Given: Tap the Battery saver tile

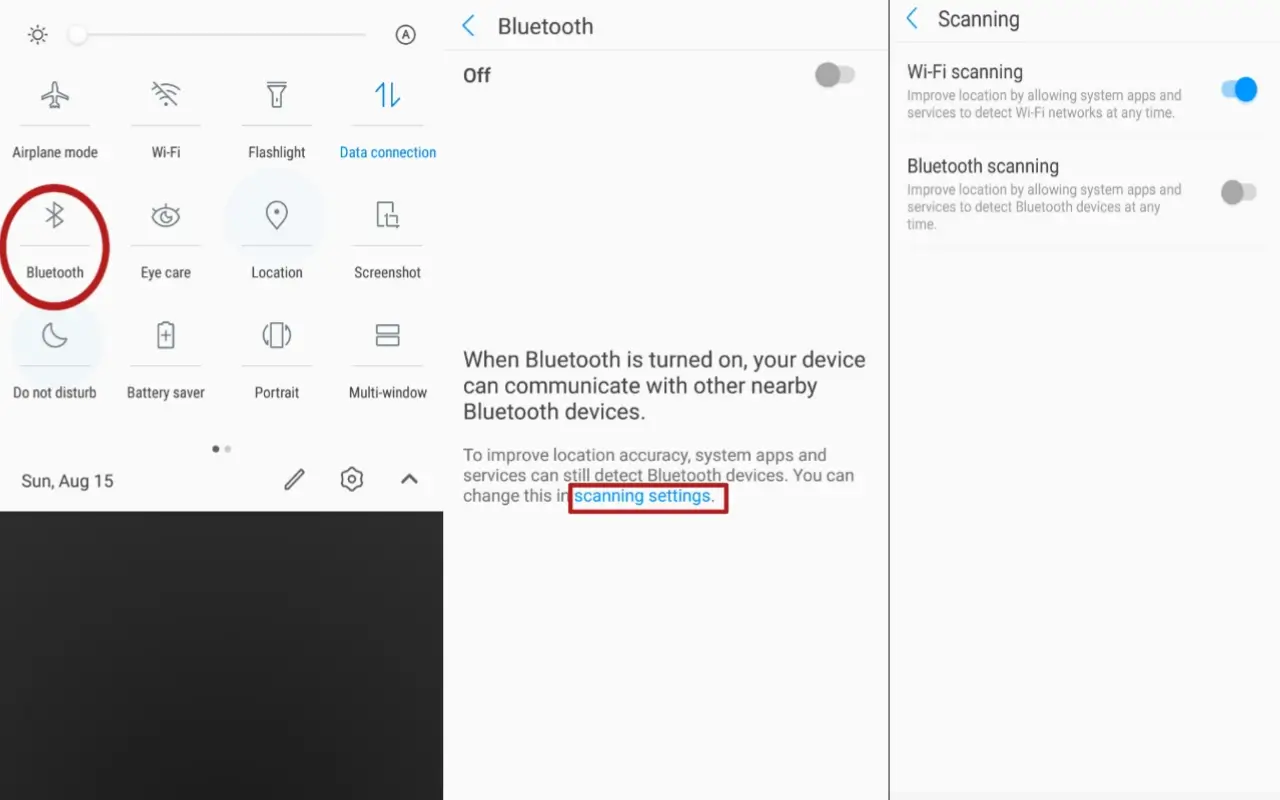Looking at the screenshot, I should 166,335.
